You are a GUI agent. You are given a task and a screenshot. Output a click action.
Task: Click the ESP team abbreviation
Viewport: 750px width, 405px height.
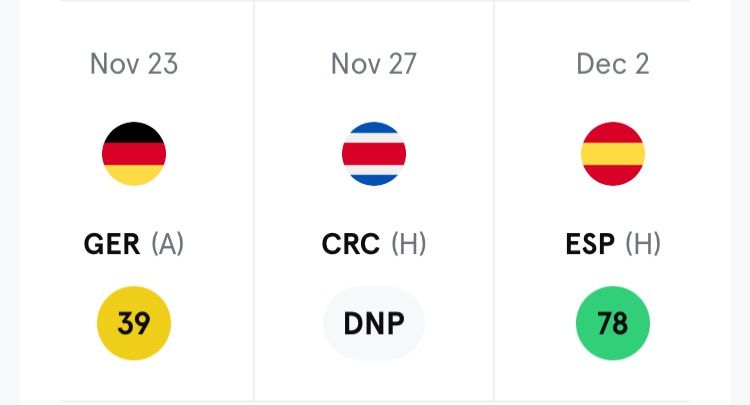coord(591,244)
